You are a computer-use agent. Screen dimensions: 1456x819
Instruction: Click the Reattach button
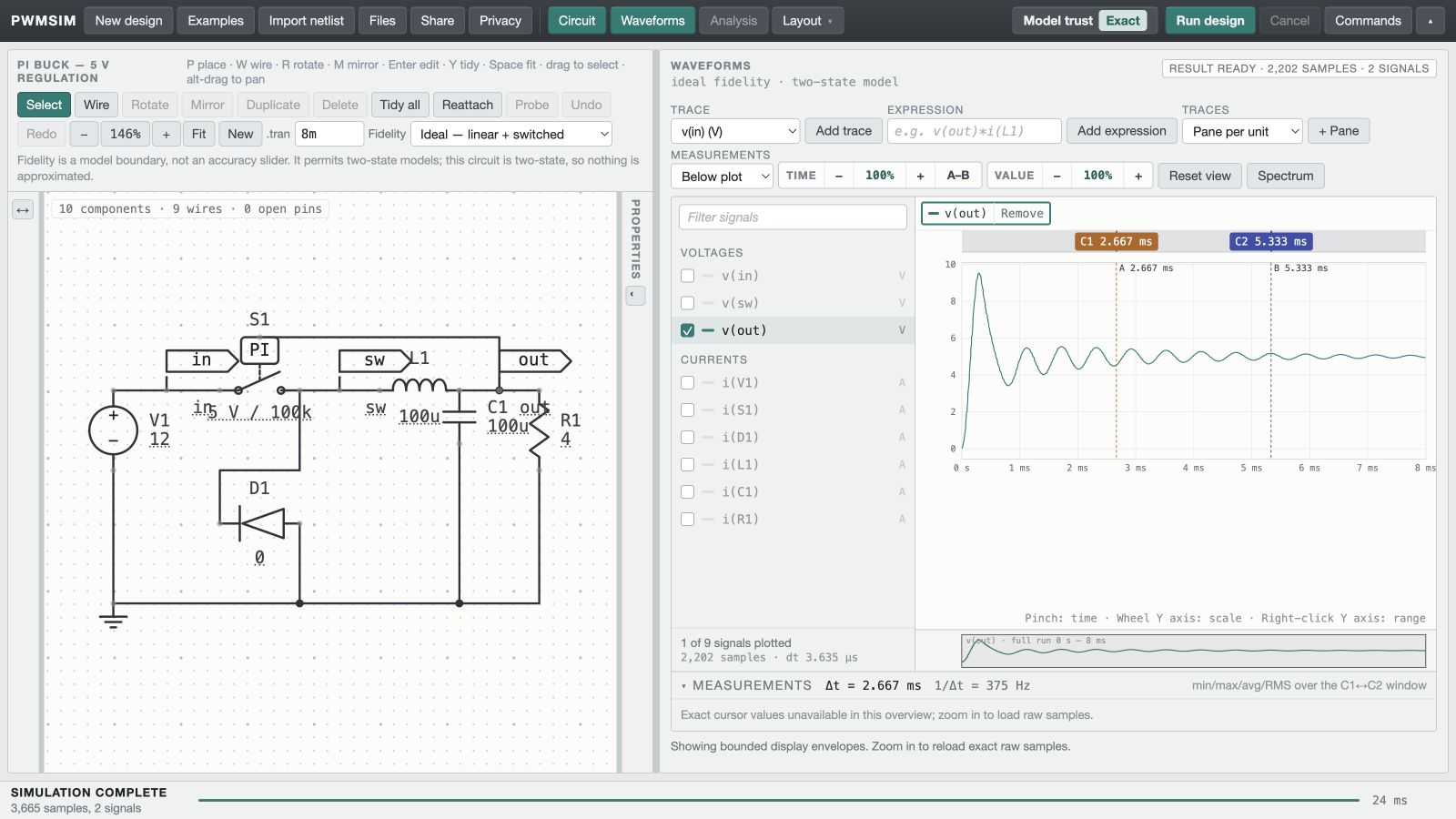467,105
